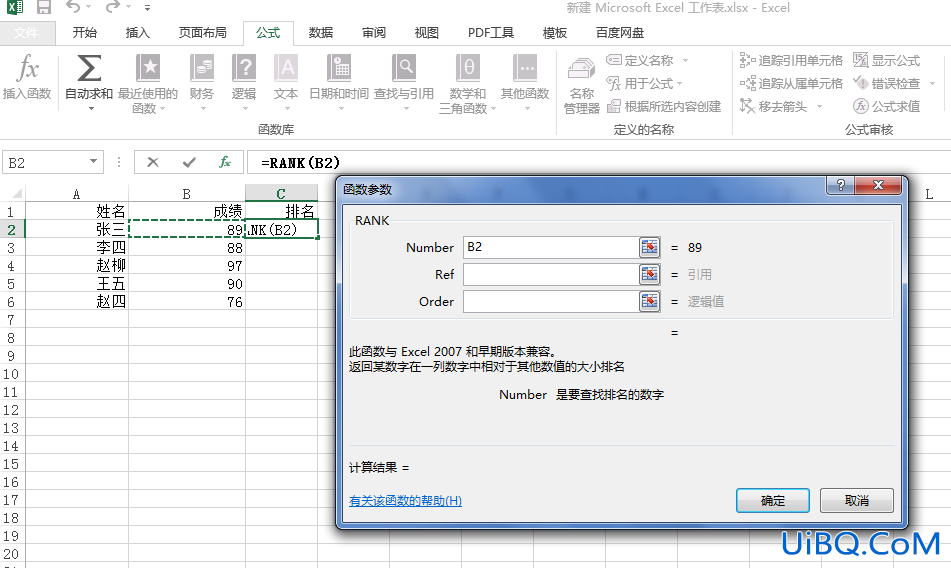Switch to the PDF工具 tab
Image resolution: width=951 pixels, height=568 pixels.
[x=491, y=33]
